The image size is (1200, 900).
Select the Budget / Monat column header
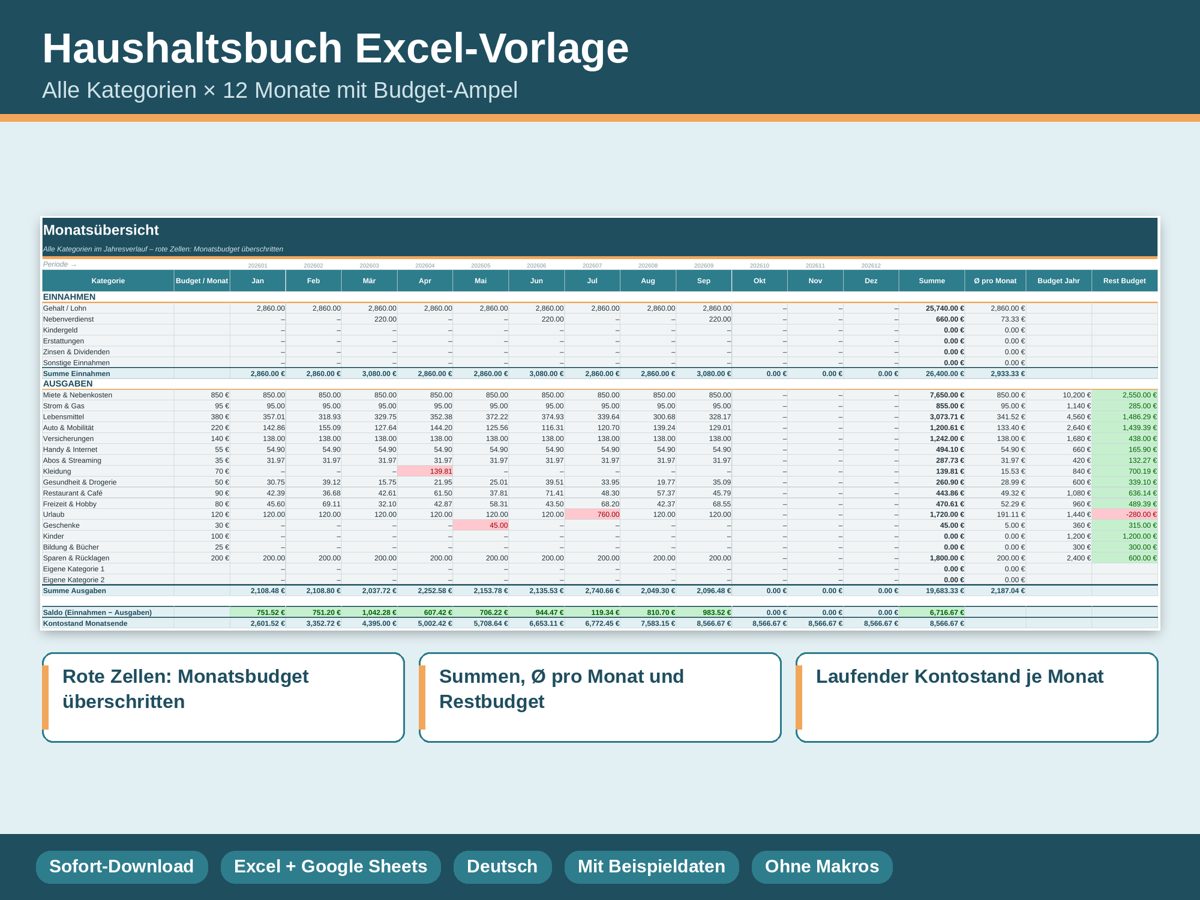[202, 281]
